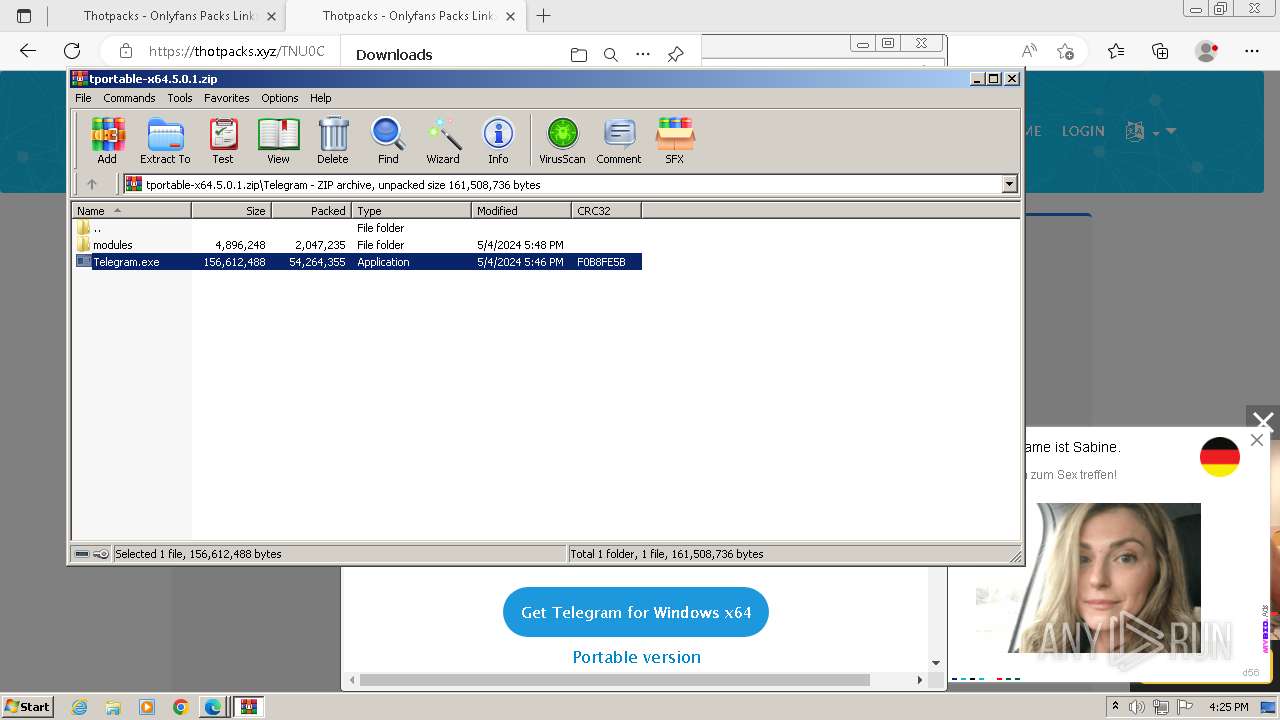Open the File menu

coord(83,98)
